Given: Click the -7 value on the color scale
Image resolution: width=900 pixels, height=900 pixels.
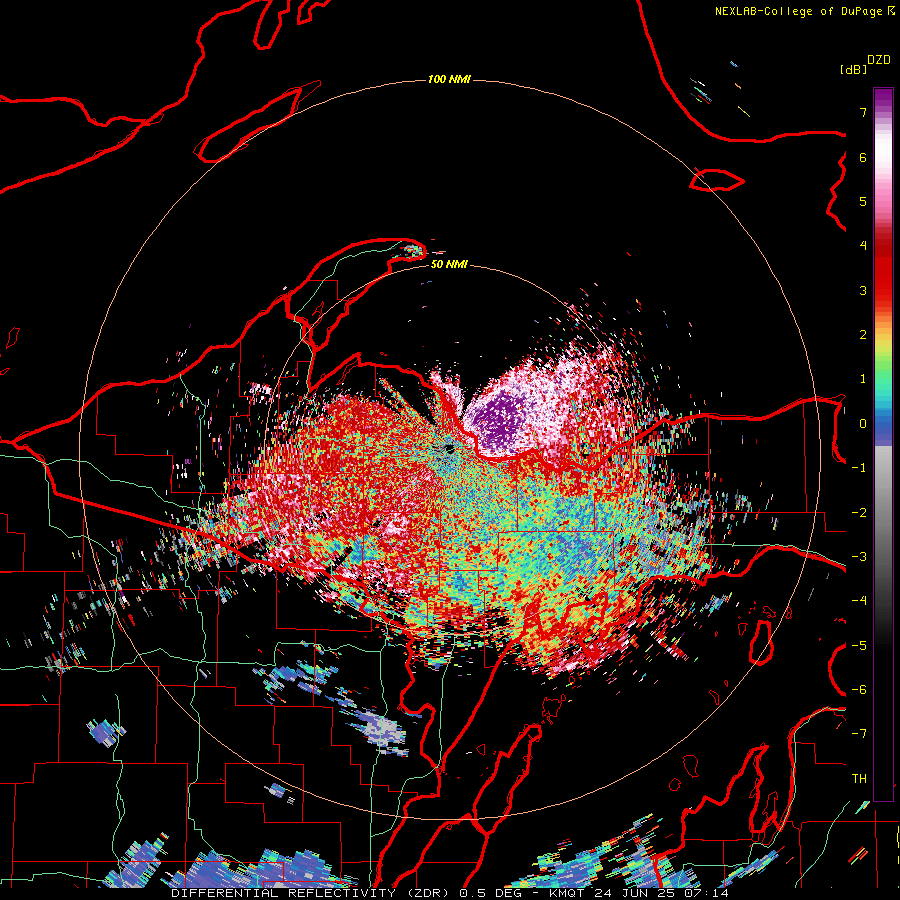Looking at the screenshot, I should (859, 734).
